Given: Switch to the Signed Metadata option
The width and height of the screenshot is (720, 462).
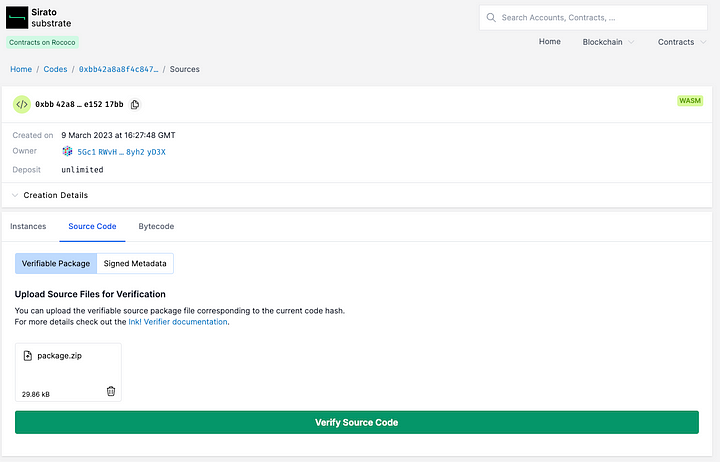Looking at the screenshot, I should click(136, 263).
